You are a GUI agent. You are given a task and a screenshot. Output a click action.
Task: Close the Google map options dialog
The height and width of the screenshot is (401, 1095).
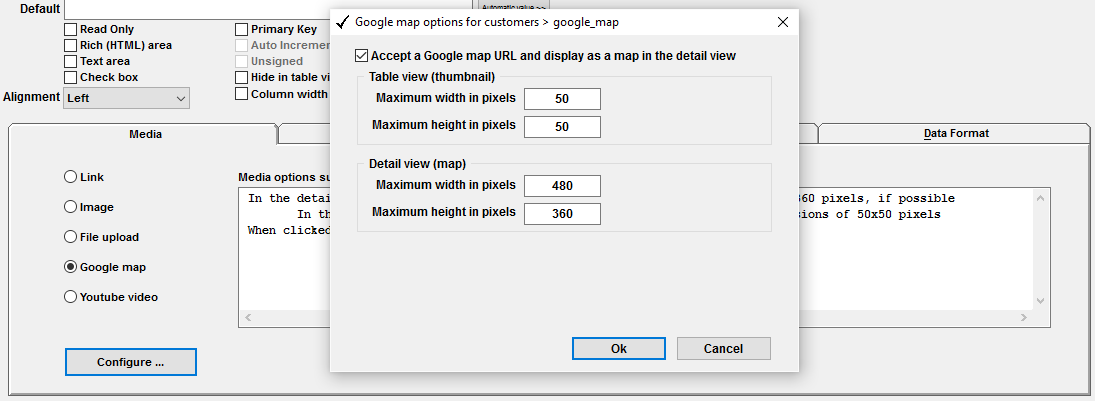tap(783, 22)
